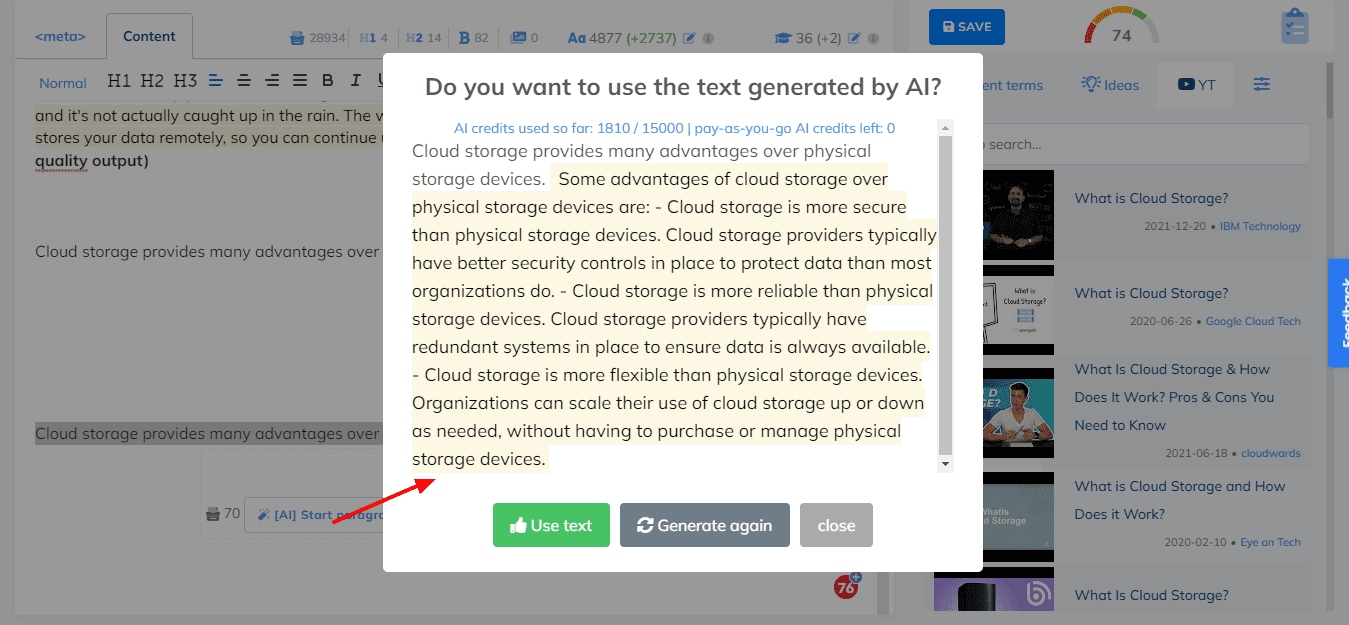Open the clipboard checklist icon

point(1295,27)
